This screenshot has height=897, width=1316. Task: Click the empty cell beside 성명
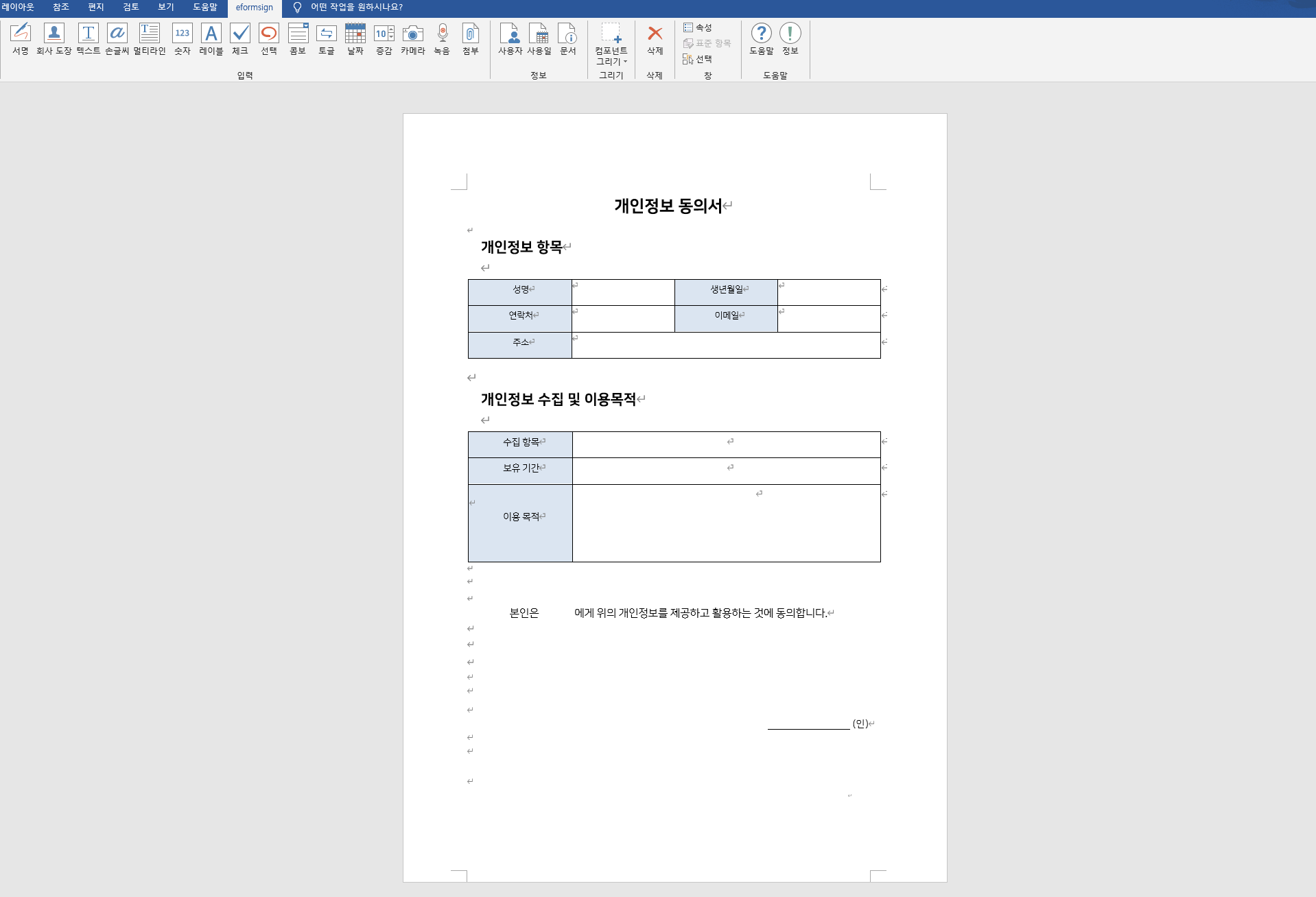[x=623, y=292]
